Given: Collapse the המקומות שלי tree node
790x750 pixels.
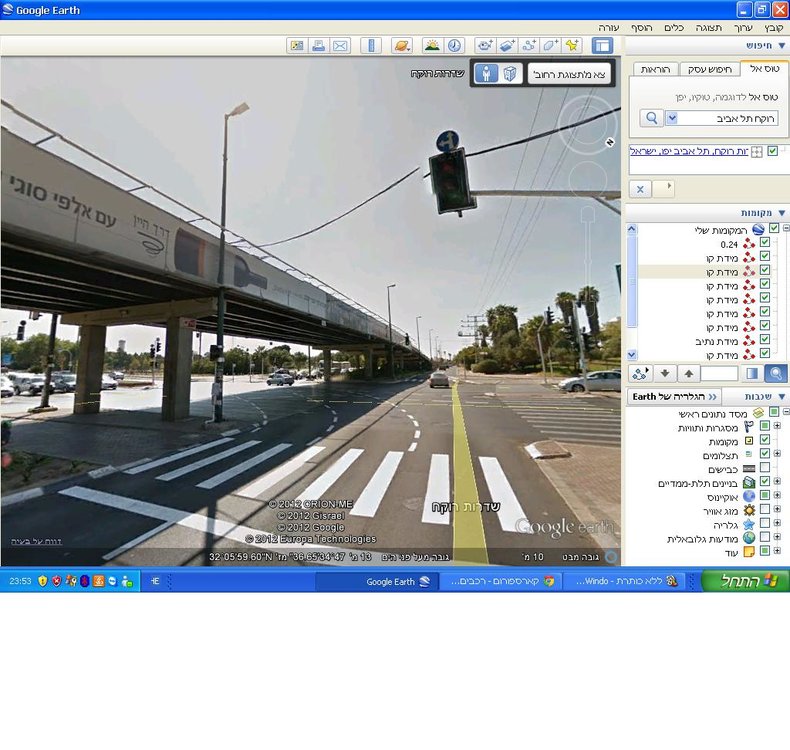Looking at the screenshot, I should 786,228.
